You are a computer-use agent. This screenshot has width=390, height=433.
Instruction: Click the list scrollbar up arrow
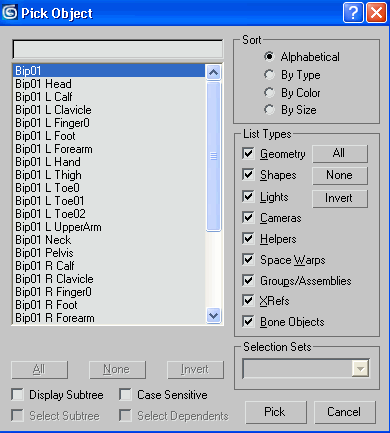click(213, 72)
